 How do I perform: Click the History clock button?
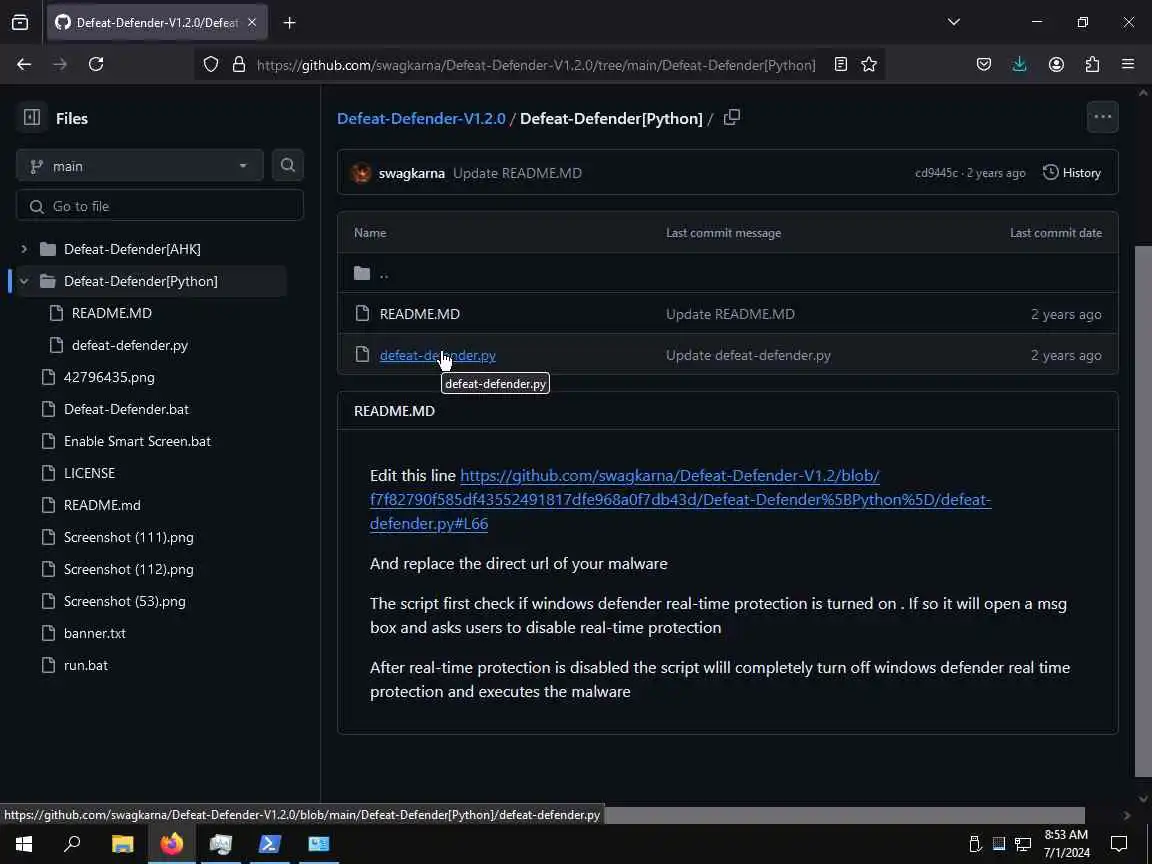click(x=1072, y=173)
